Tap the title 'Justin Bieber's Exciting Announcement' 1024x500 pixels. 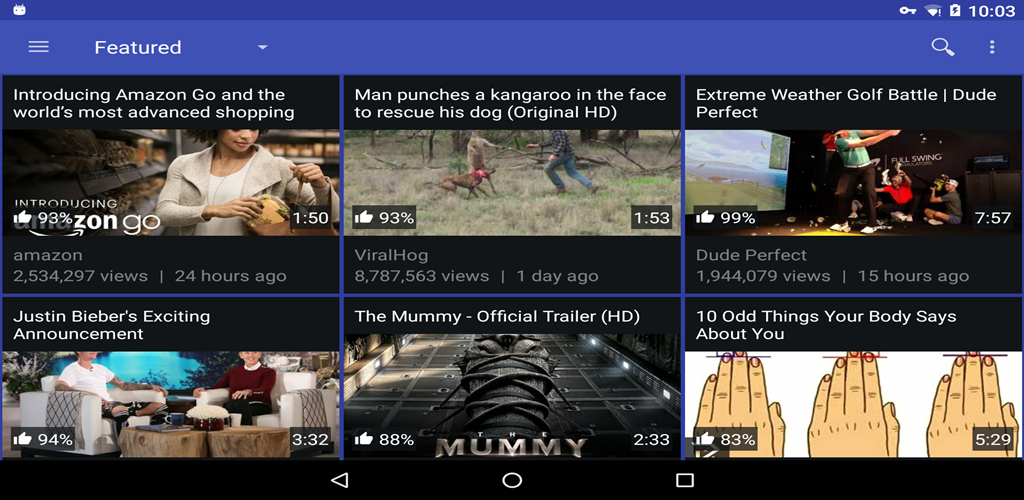(112, 325)
